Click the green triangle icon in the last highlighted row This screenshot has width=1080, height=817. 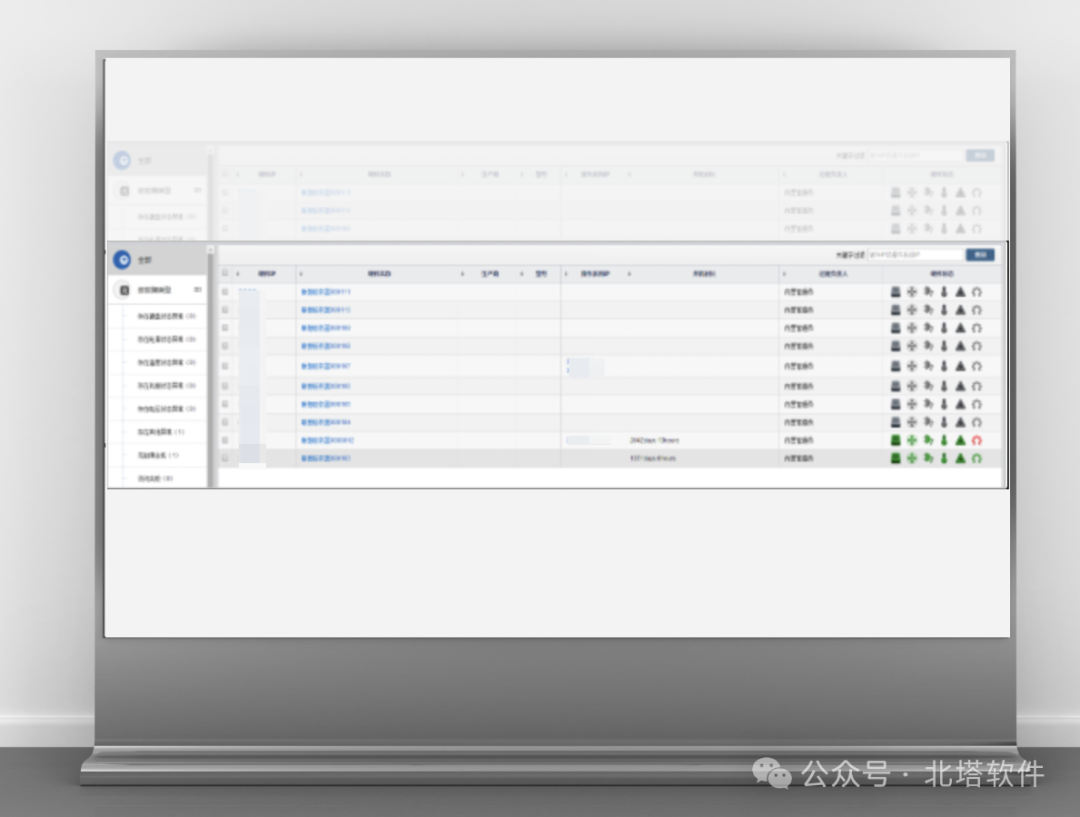pyautogui.click(x=960, y=458)
